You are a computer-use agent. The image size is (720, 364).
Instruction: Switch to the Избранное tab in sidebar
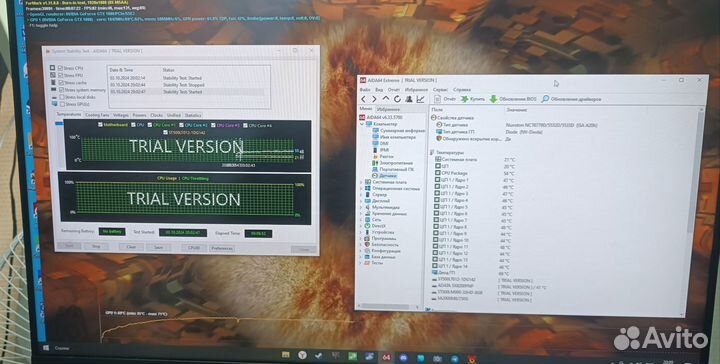[x=388, y=109]
